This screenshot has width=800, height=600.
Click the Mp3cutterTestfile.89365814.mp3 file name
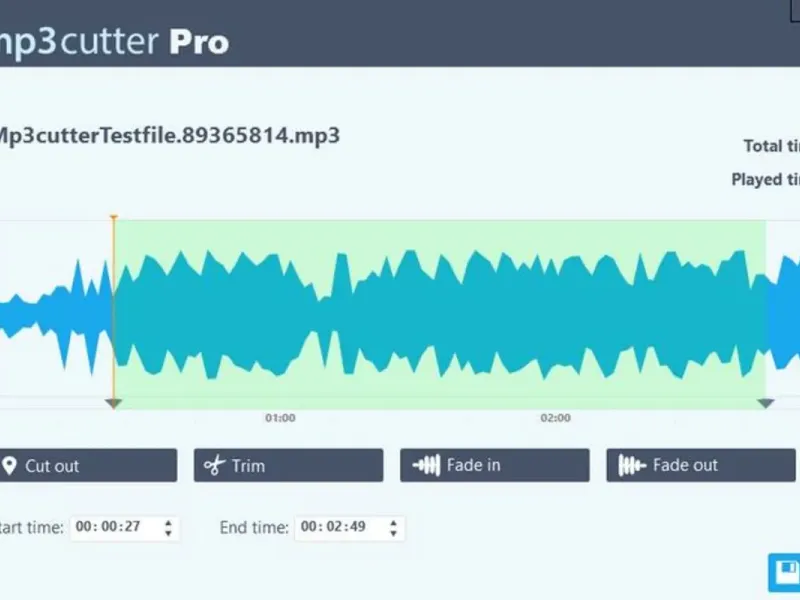(x=168, y=135)
